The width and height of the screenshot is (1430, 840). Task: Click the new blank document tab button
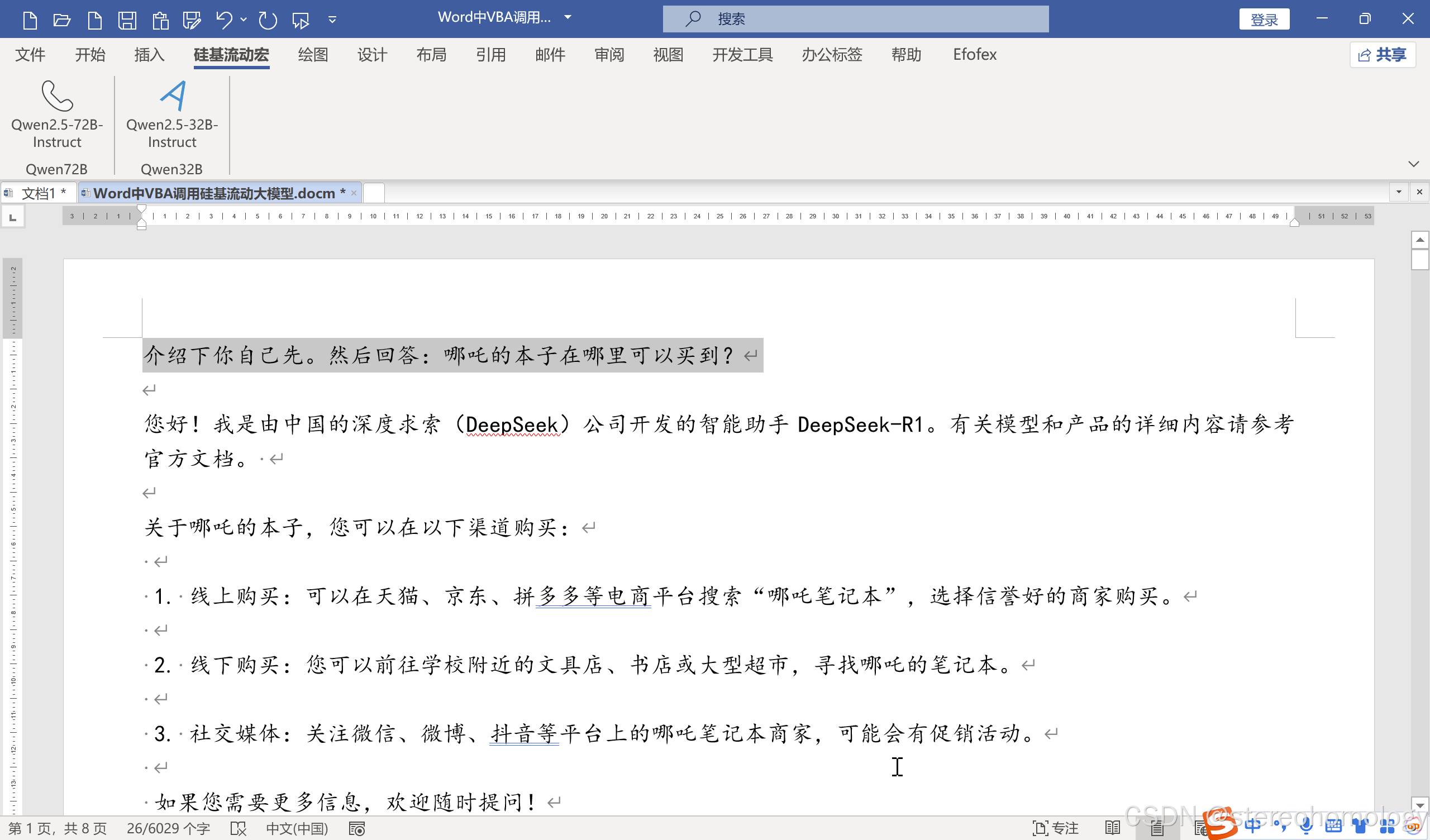click(374, 193)
